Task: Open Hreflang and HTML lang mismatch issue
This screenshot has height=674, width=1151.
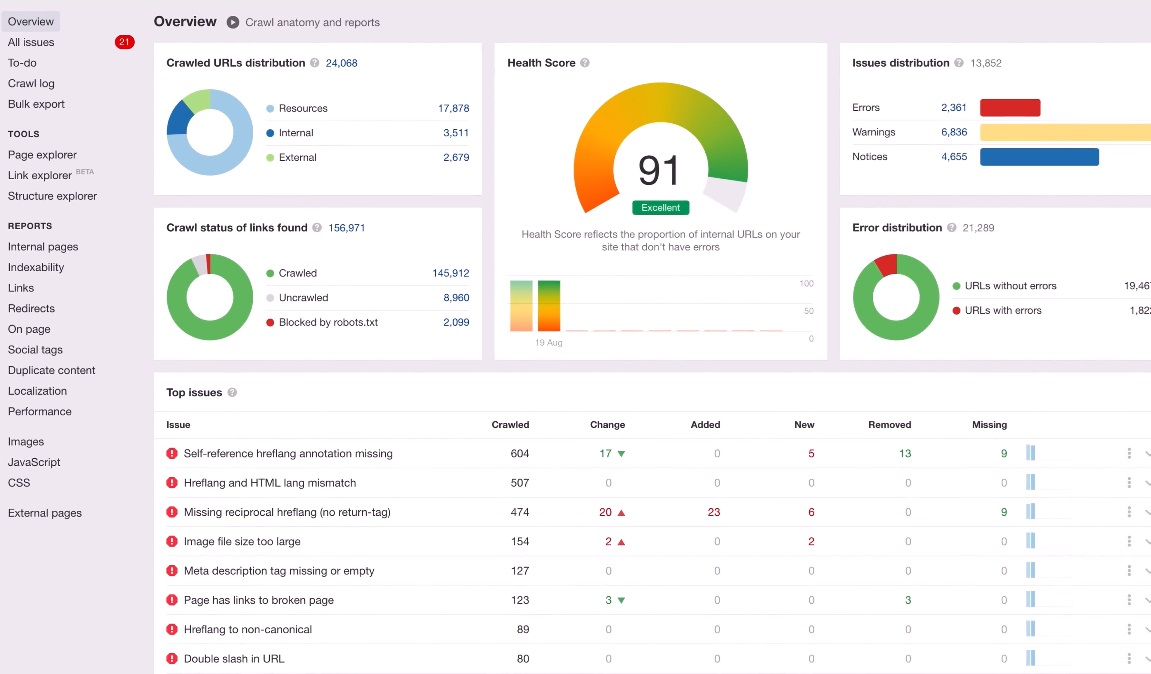Action: [x=269, y=483]
